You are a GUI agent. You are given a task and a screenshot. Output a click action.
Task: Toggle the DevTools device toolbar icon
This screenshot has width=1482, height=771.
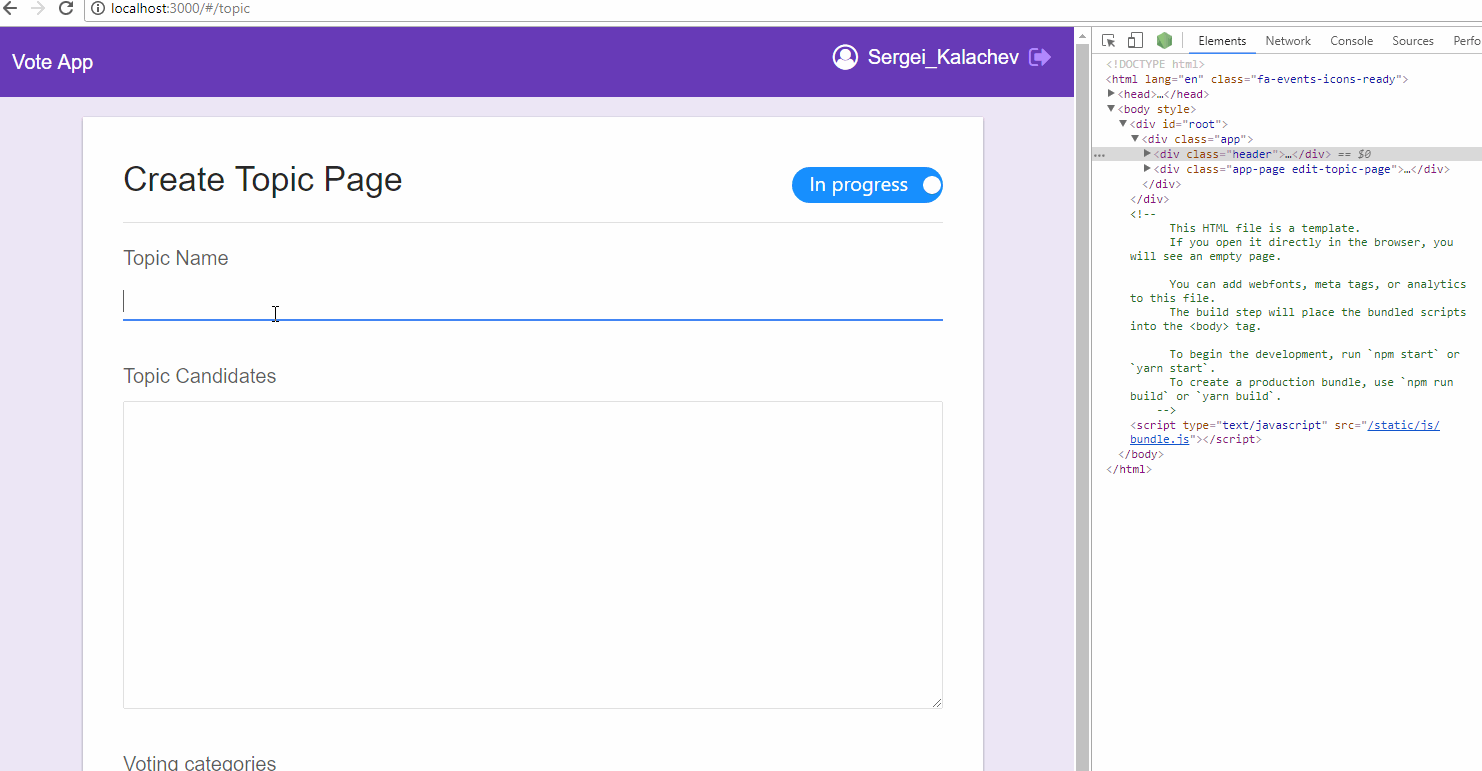click(1135, 41)
